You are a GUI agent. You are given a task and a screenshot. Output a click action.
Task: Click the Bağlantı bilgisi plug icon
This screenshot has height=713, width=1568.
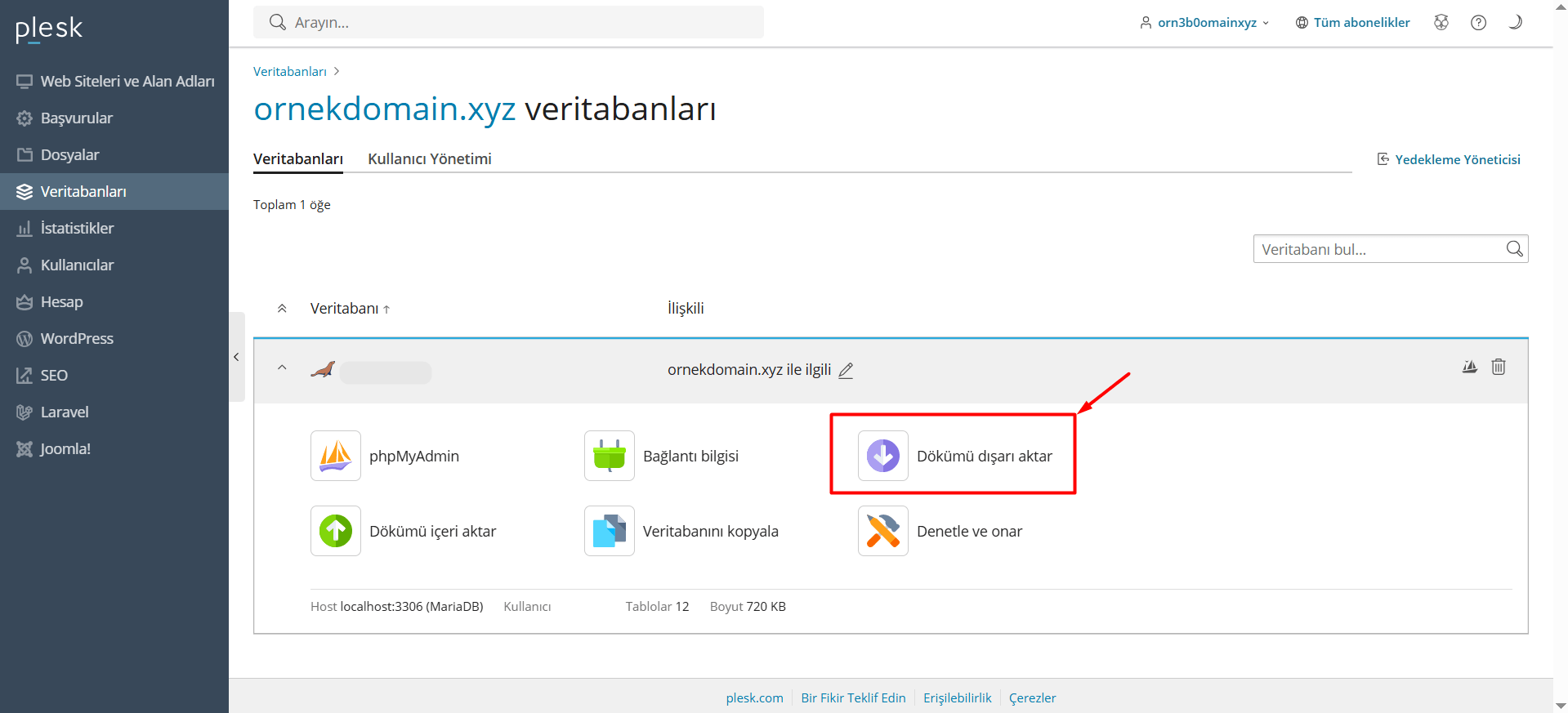pyautogui.click(x=609, y=456)
